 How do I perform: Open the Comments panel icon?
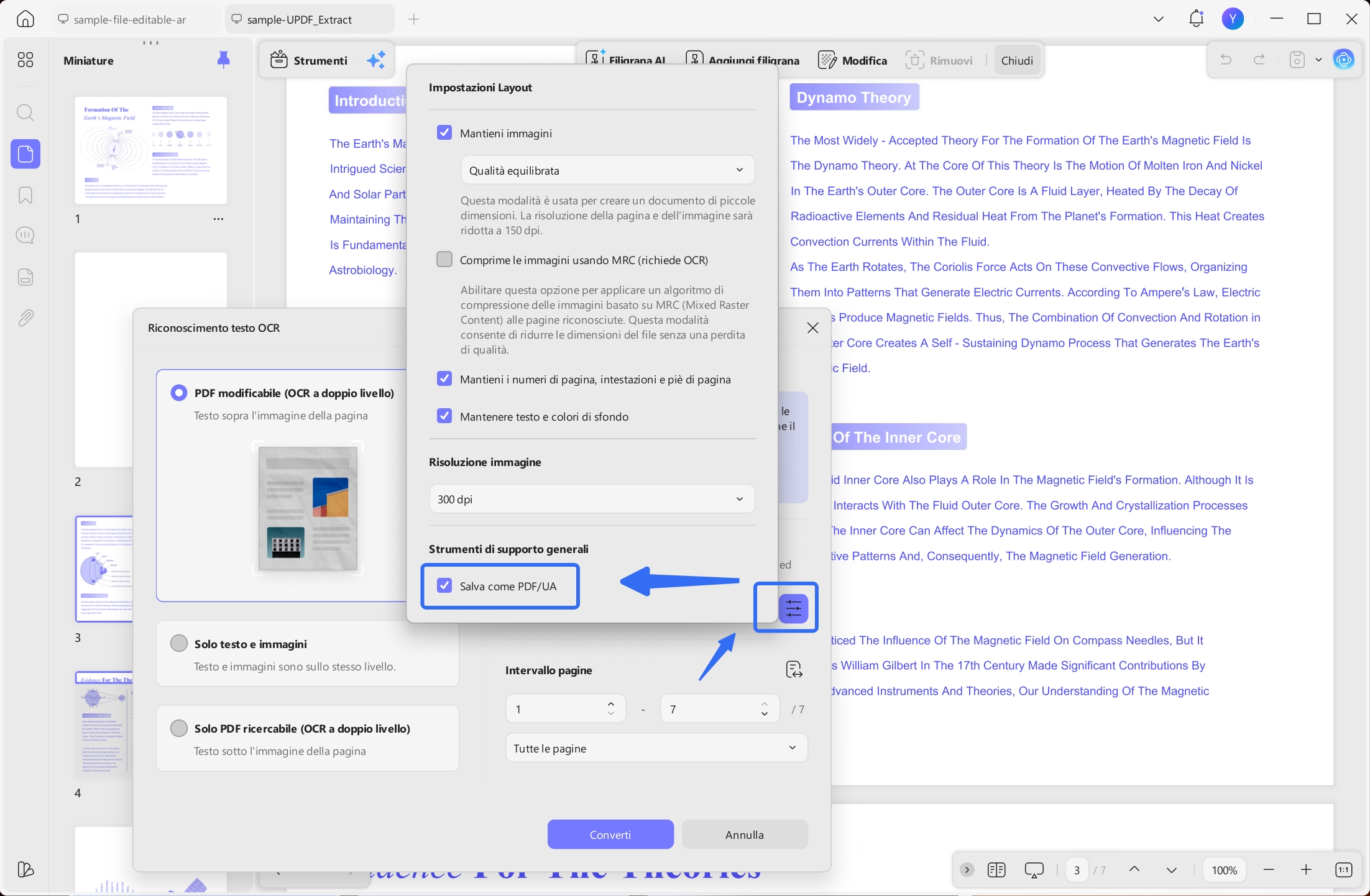tap(25, 235)
